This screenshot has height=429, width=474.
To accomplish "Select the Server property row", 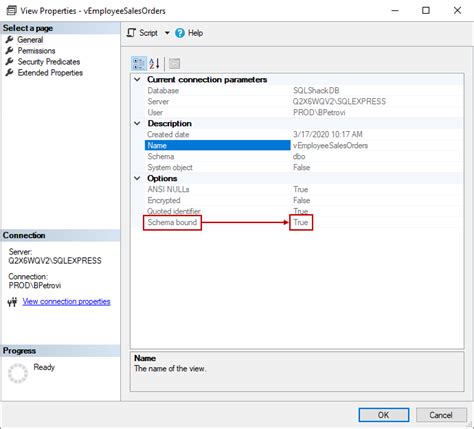I will [x=303, y=102].
